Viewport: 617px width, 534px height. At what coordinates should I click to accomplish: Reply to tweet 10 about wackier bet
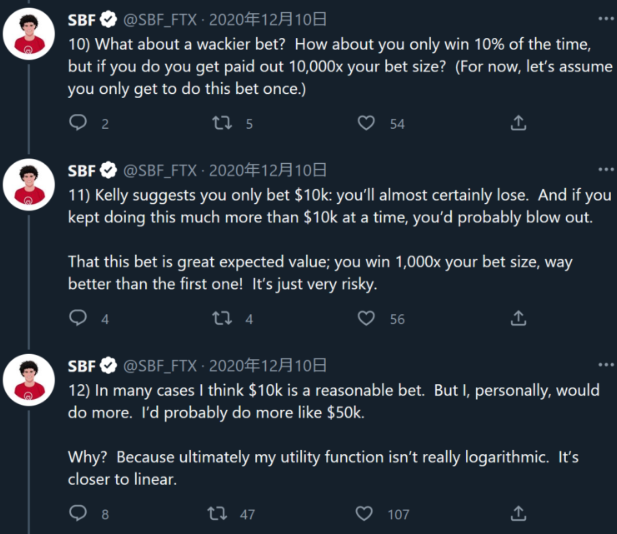click(x=78, y=123)
